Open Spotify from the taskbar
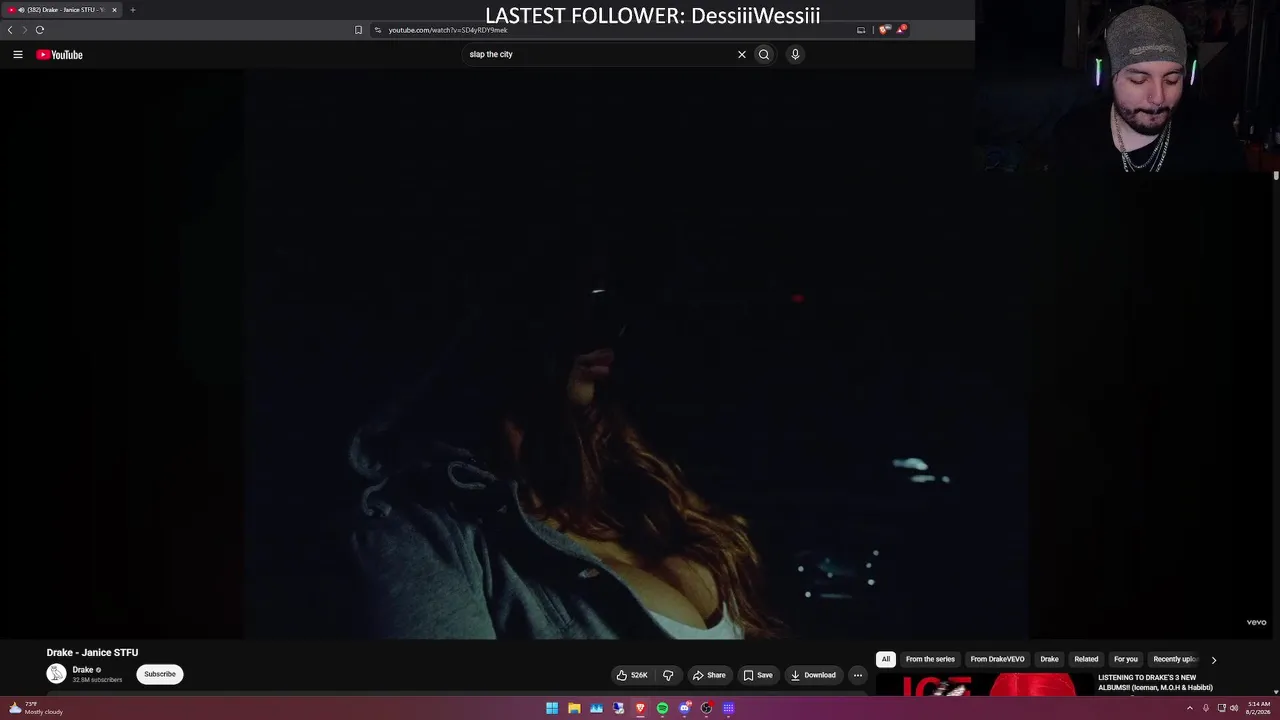This screenshot has width=1280, height=720. [x=662, y=708]
